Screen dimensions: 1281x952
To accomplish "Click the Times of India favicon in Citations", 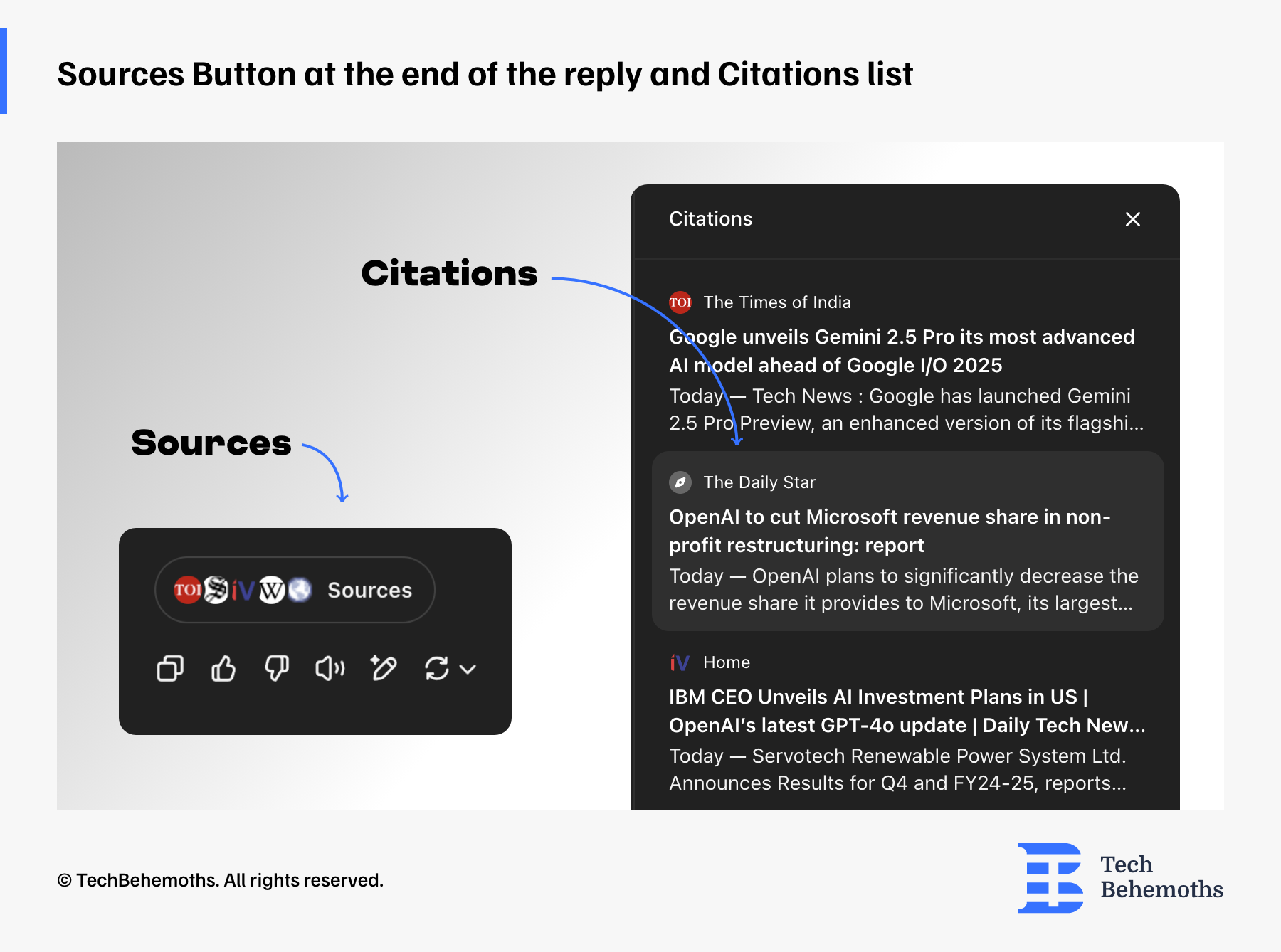I will 680,302.
